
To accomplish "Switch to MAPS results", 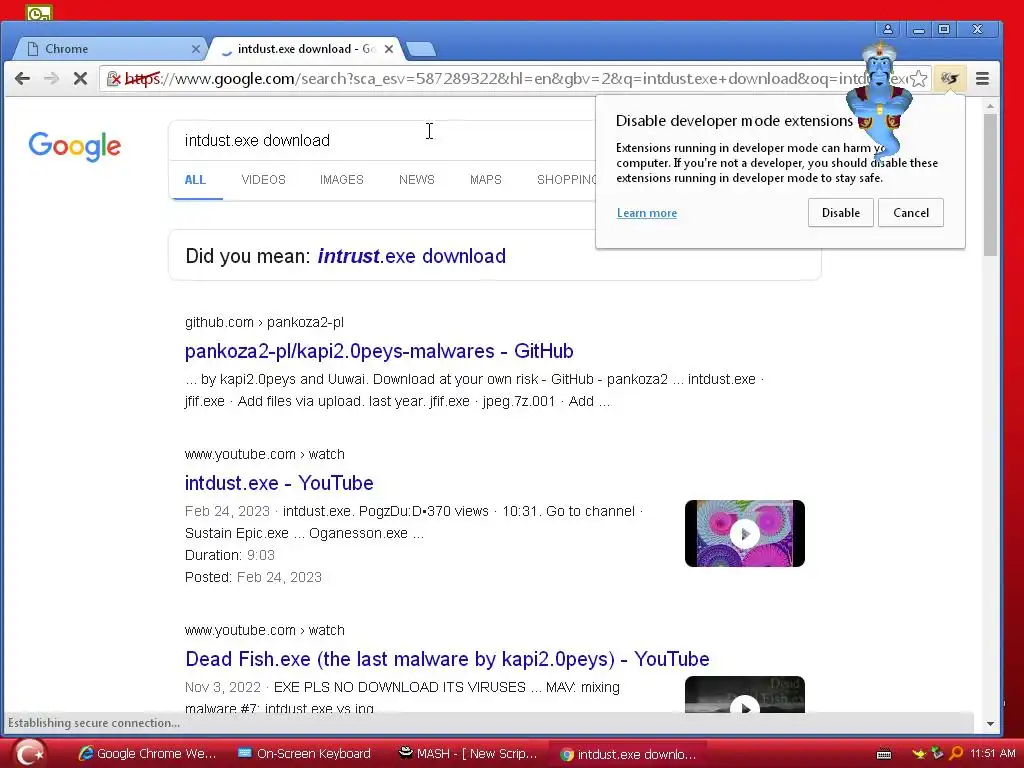I will 485,180.
